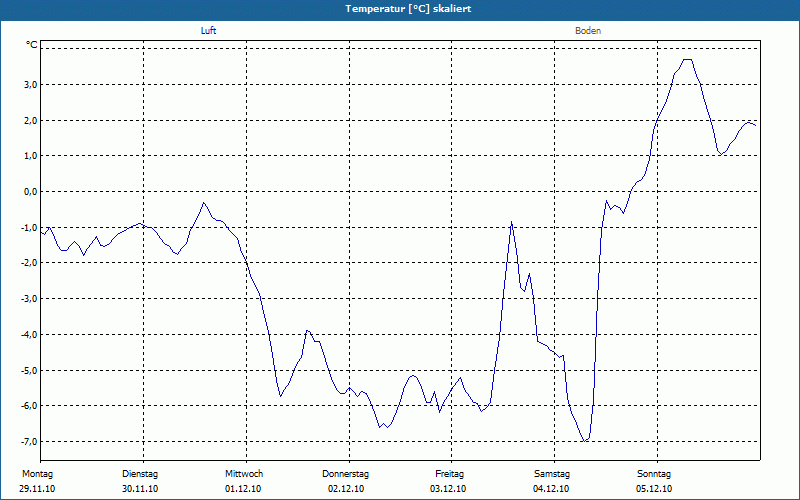
Task: Click the 'Montag' day label
Action: click(37, 474)
